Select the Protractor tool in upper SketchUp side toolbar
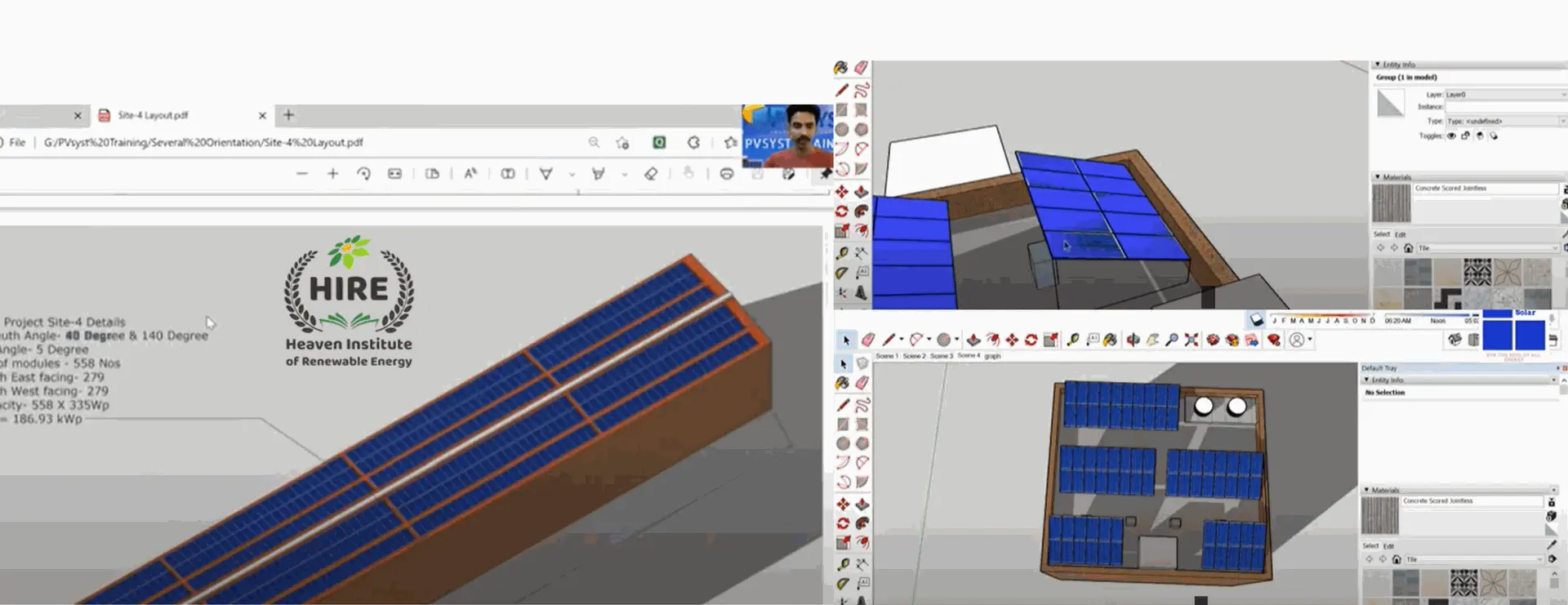The height and width of the screenshot is (605, 1568). click(842, 273)
